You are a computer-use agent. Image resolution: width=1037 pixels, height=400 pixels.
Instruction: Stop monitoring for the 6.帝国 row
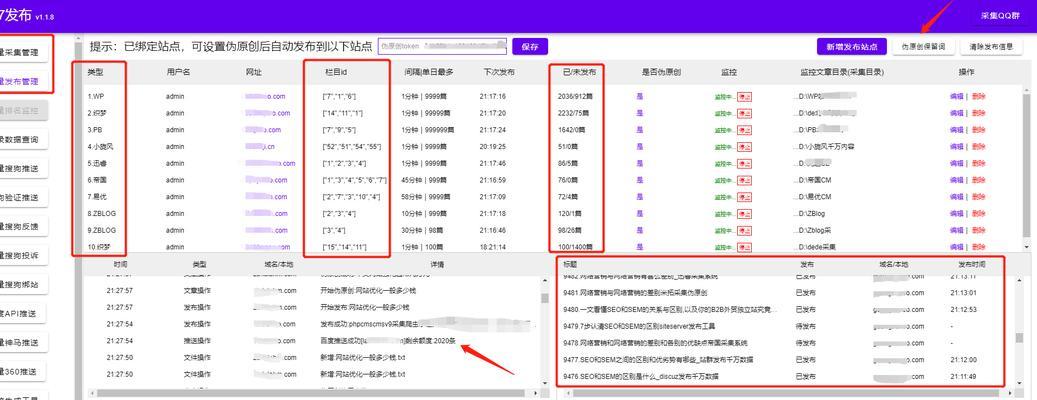pos(744,180)
